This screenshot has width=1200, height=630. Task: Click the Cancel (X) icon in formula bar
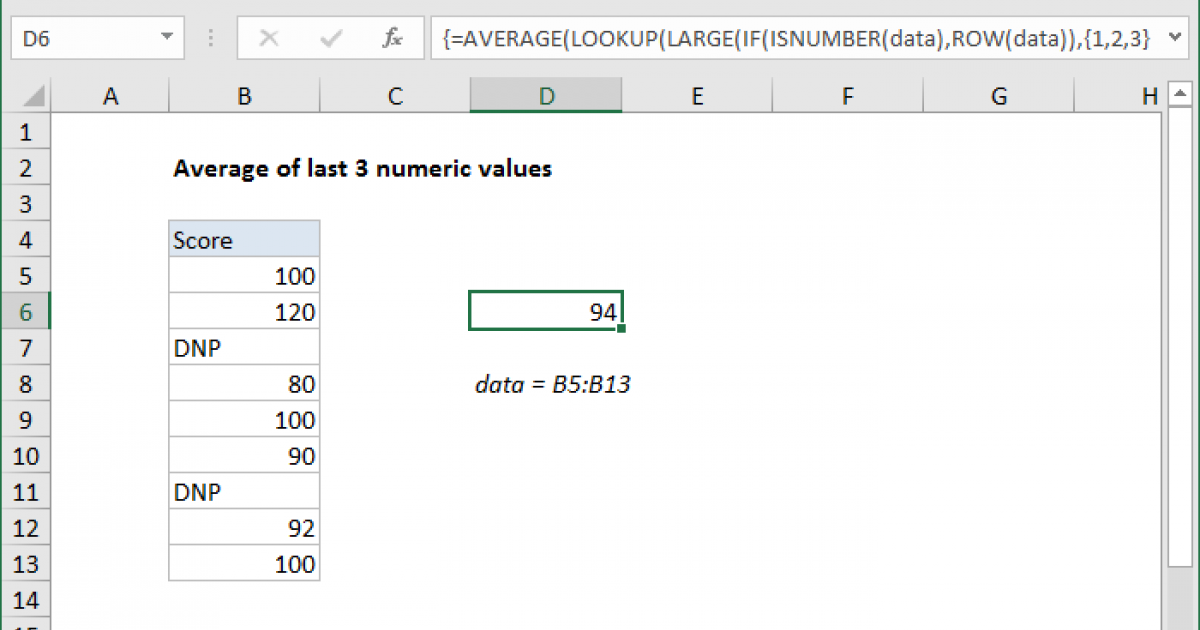pyautogui.click(x=268, y=37)
